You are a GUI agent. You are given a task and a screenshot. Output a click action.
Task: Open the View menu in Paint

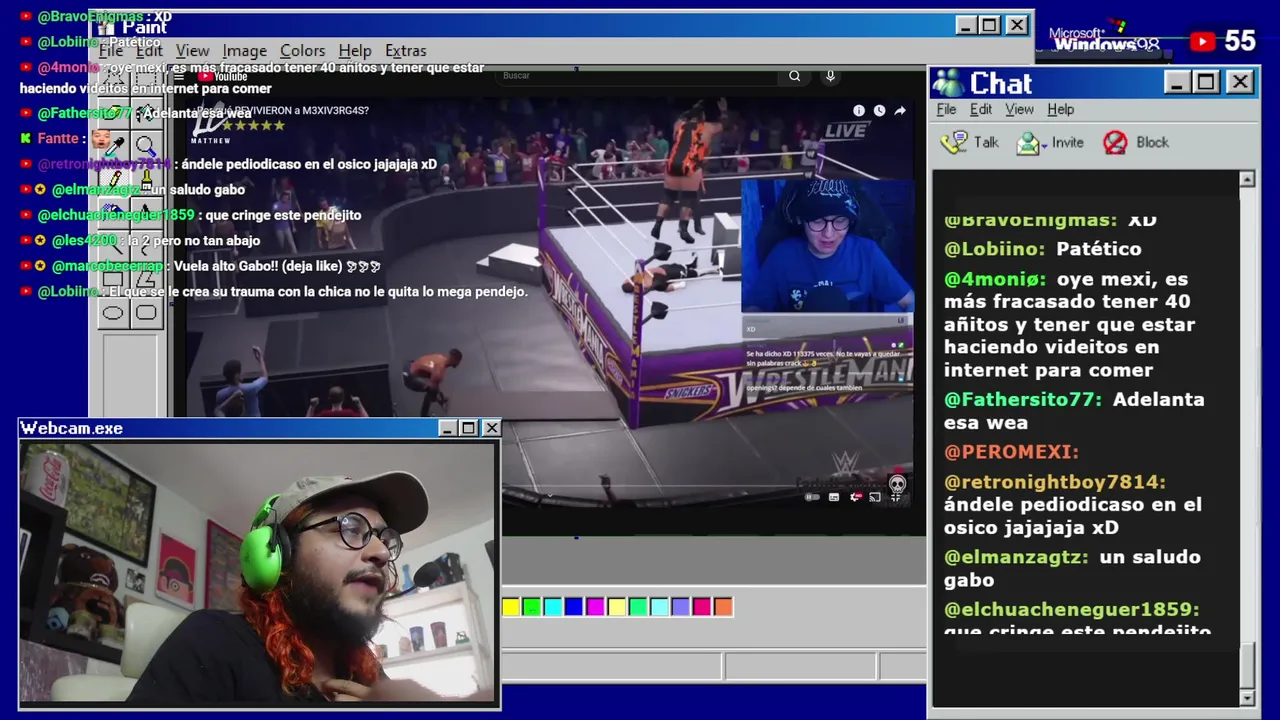pyautogui.click(x=192, y=50)
